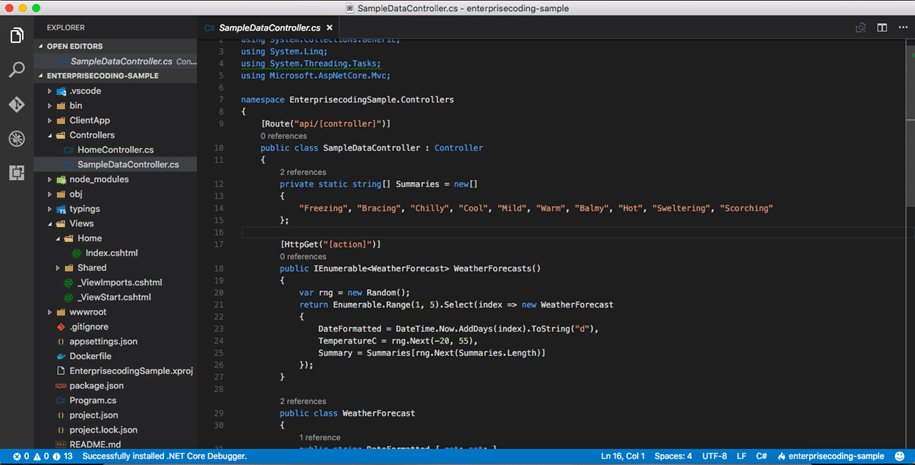The width and height of the screenshot is (915, 465).
Task: Open _ViewImports.cshtml file
Action: [116, 282]
